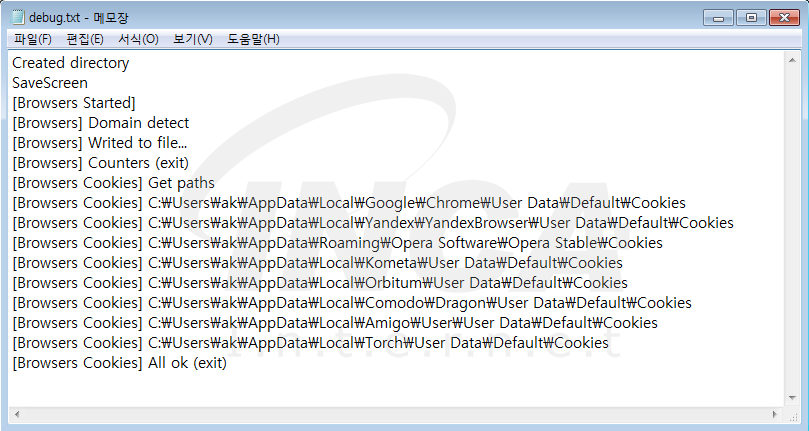
Task: Click the '[Browsers] Counters (exit)' line
Action: pos(101,163)
